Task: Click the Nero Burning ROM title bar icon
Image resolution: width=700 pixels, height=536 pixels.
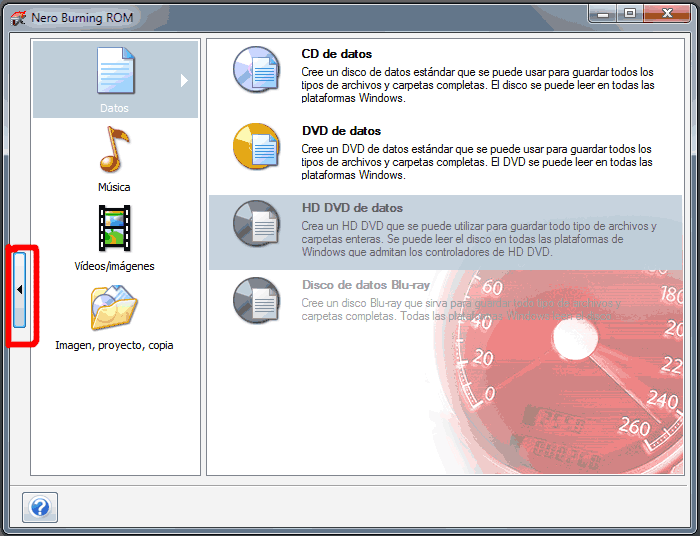Action: point(18,18)
